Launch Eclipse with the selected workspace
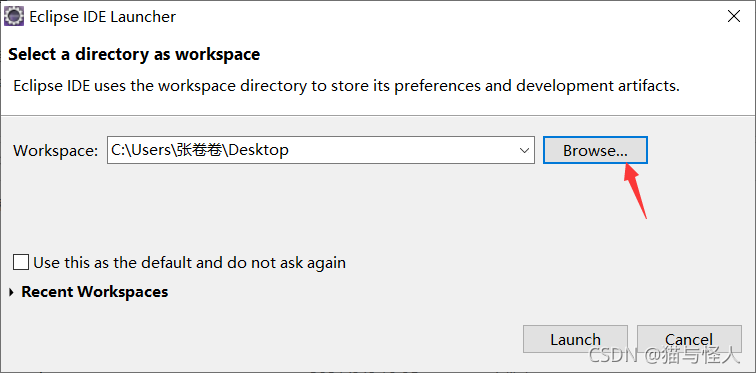 tap(575, 339)
